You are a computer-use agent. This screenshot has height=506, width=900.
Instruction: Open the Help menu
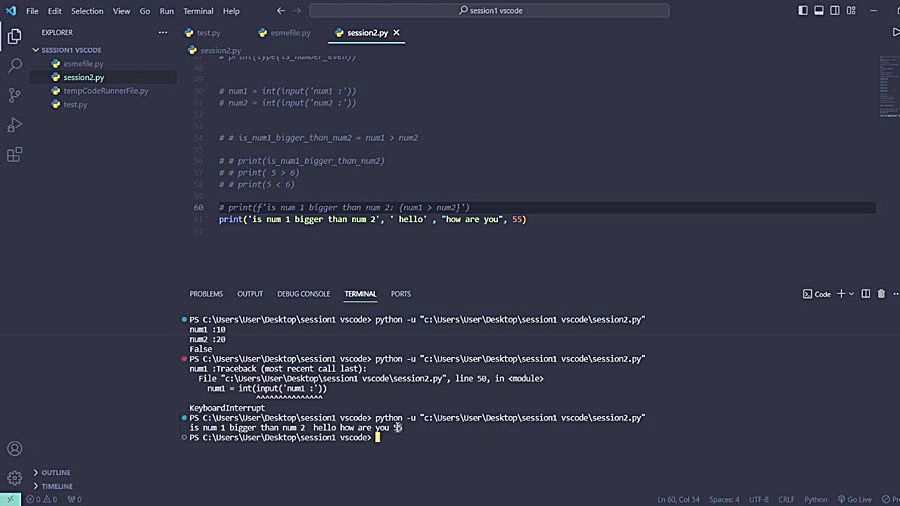231,11
